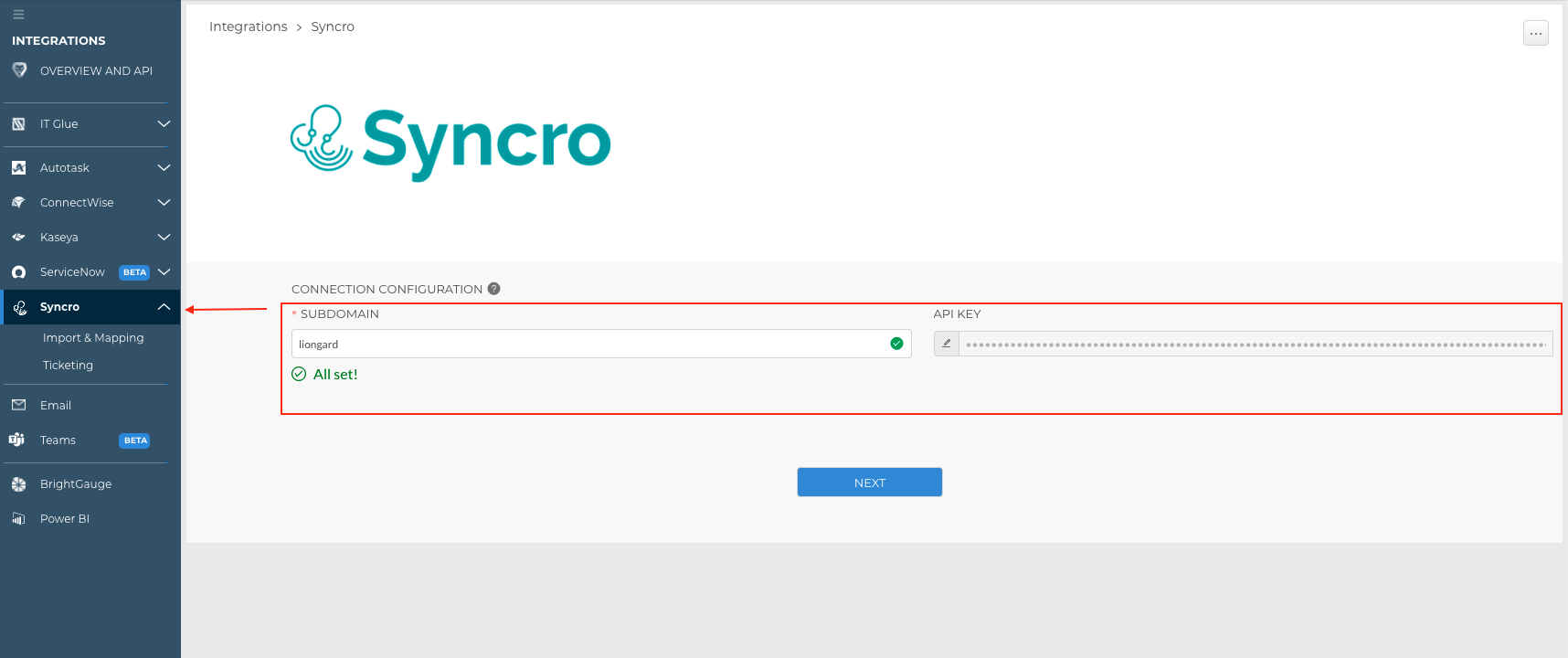Collapse the Syncro section chevron

pyautogui.click(x=164, y=307)
